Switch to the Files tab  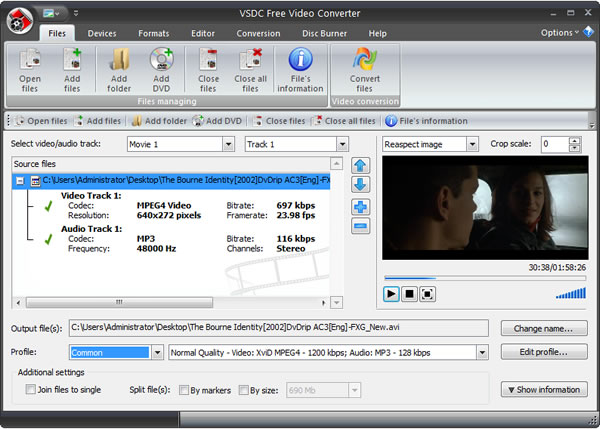57,34
